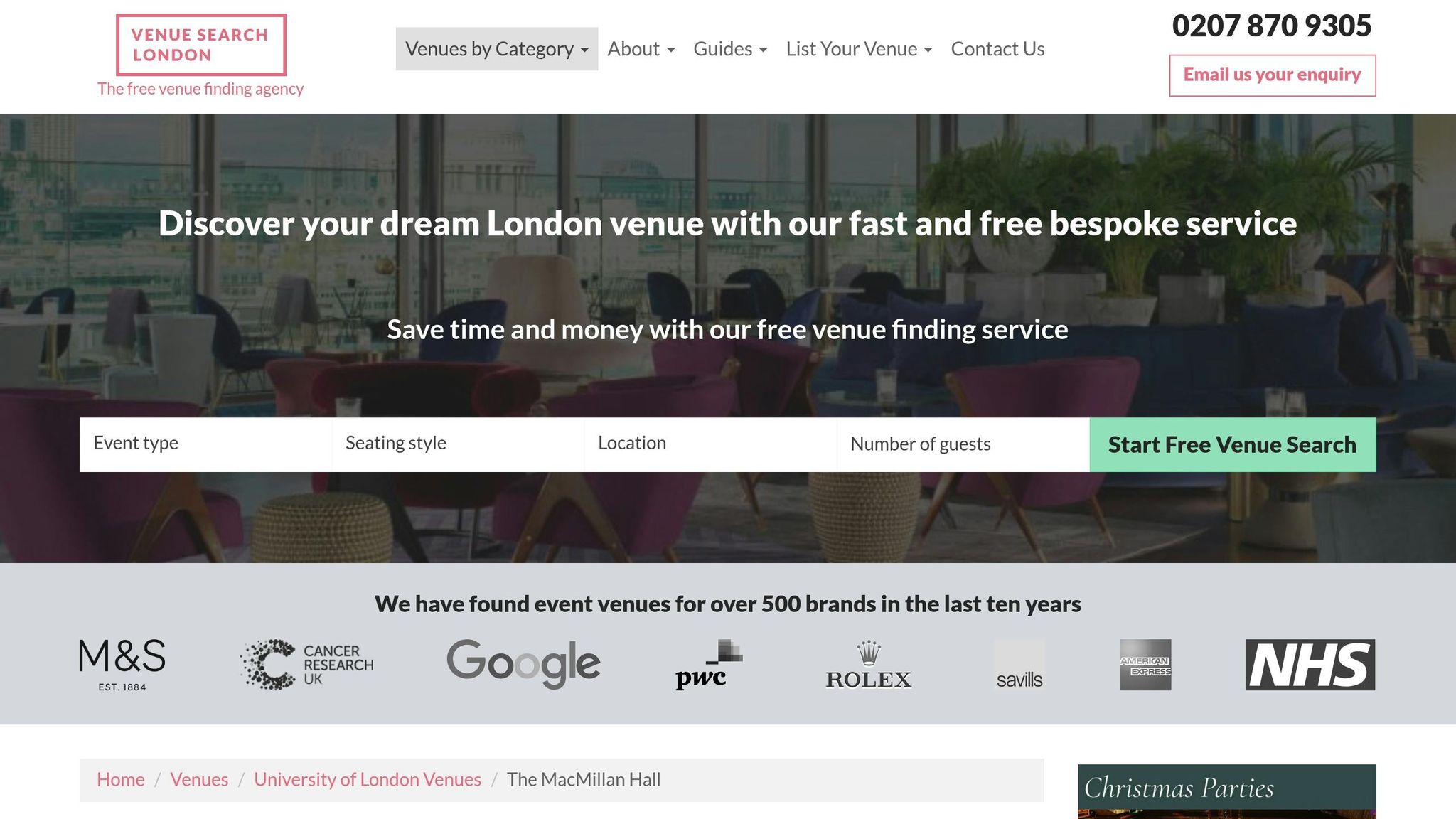Select the Event type field
The image size is (1456, 819).
205,444
